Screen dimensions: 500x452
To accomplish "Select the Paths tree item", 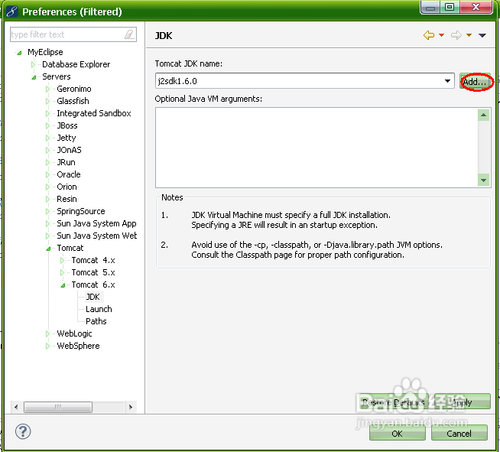I will point(96,321).
